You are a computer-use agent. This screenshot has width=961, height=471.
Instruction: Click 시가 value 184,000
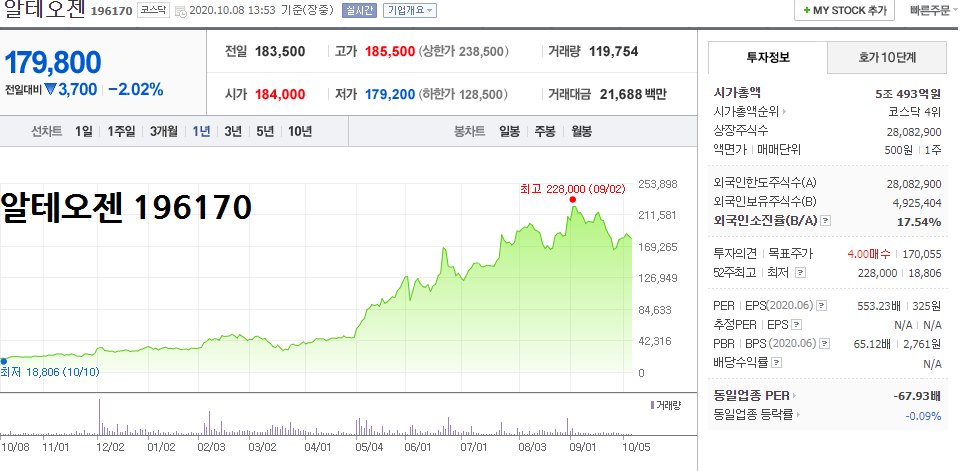tap(280, 94)
